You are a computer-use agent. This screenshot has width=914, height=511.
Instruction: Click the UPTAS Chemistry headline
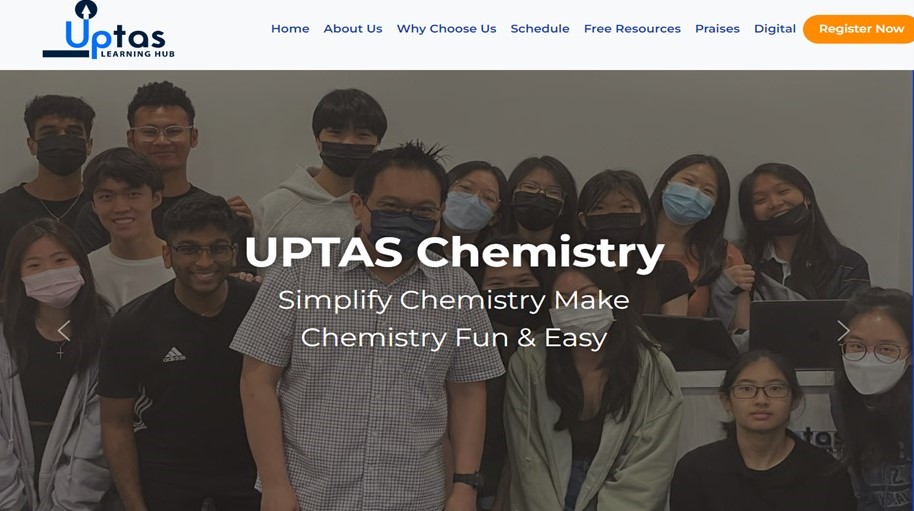pyautogui.click(x=454, y=252)
